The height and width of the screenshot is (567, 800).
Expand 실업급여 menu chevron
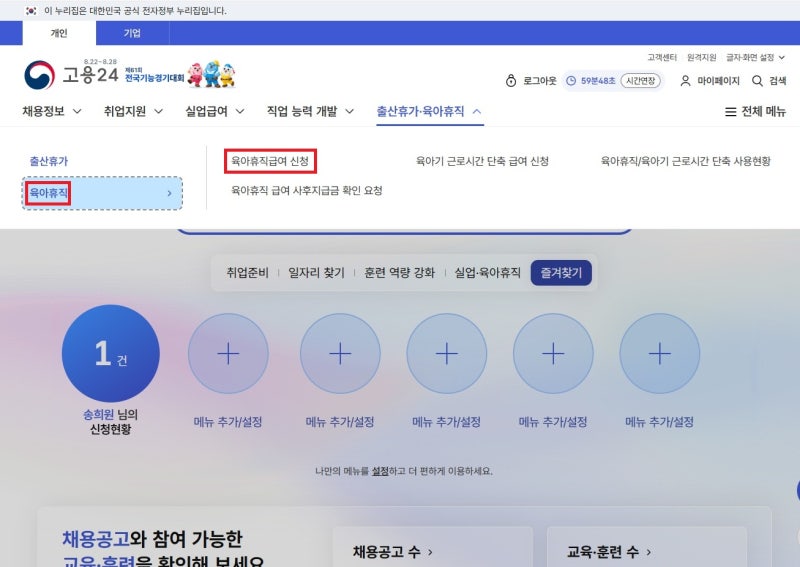[240, 111]
